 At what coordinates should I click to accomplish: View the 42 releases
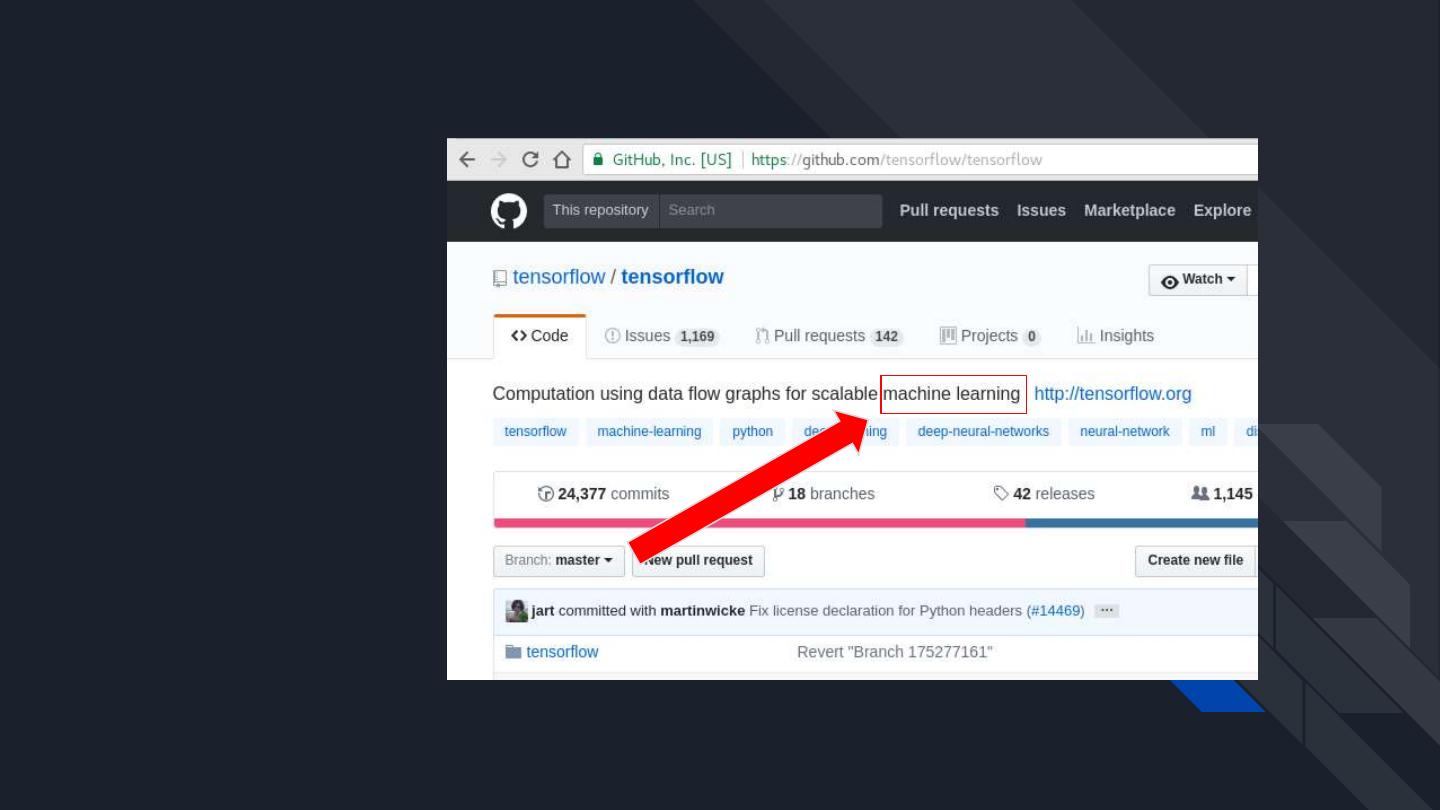[x=1044, y=494]
